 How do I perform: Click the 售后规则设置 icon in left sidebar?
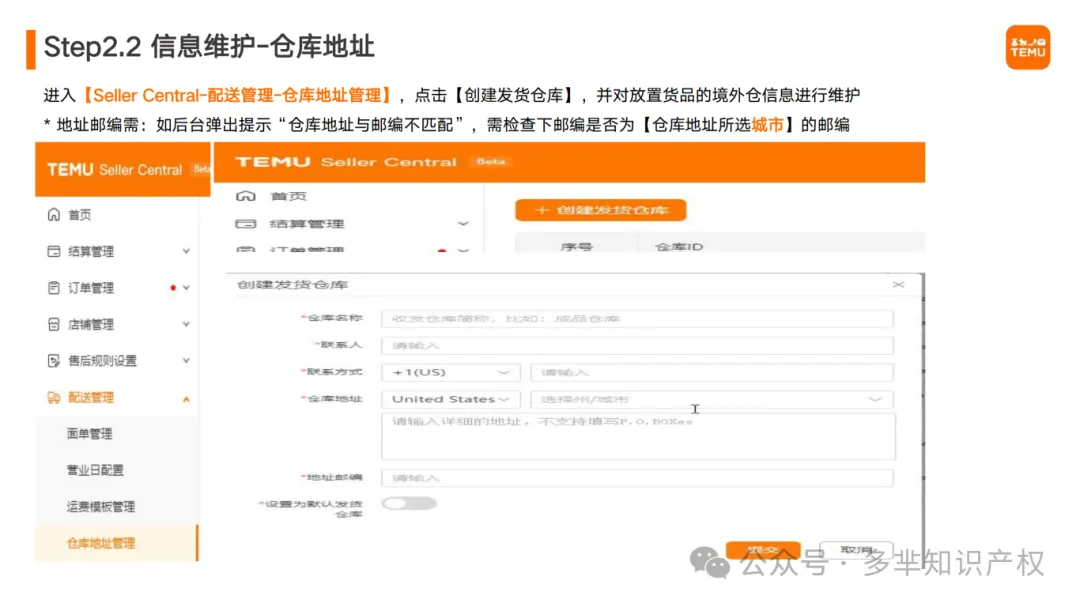tap(54, 361)
